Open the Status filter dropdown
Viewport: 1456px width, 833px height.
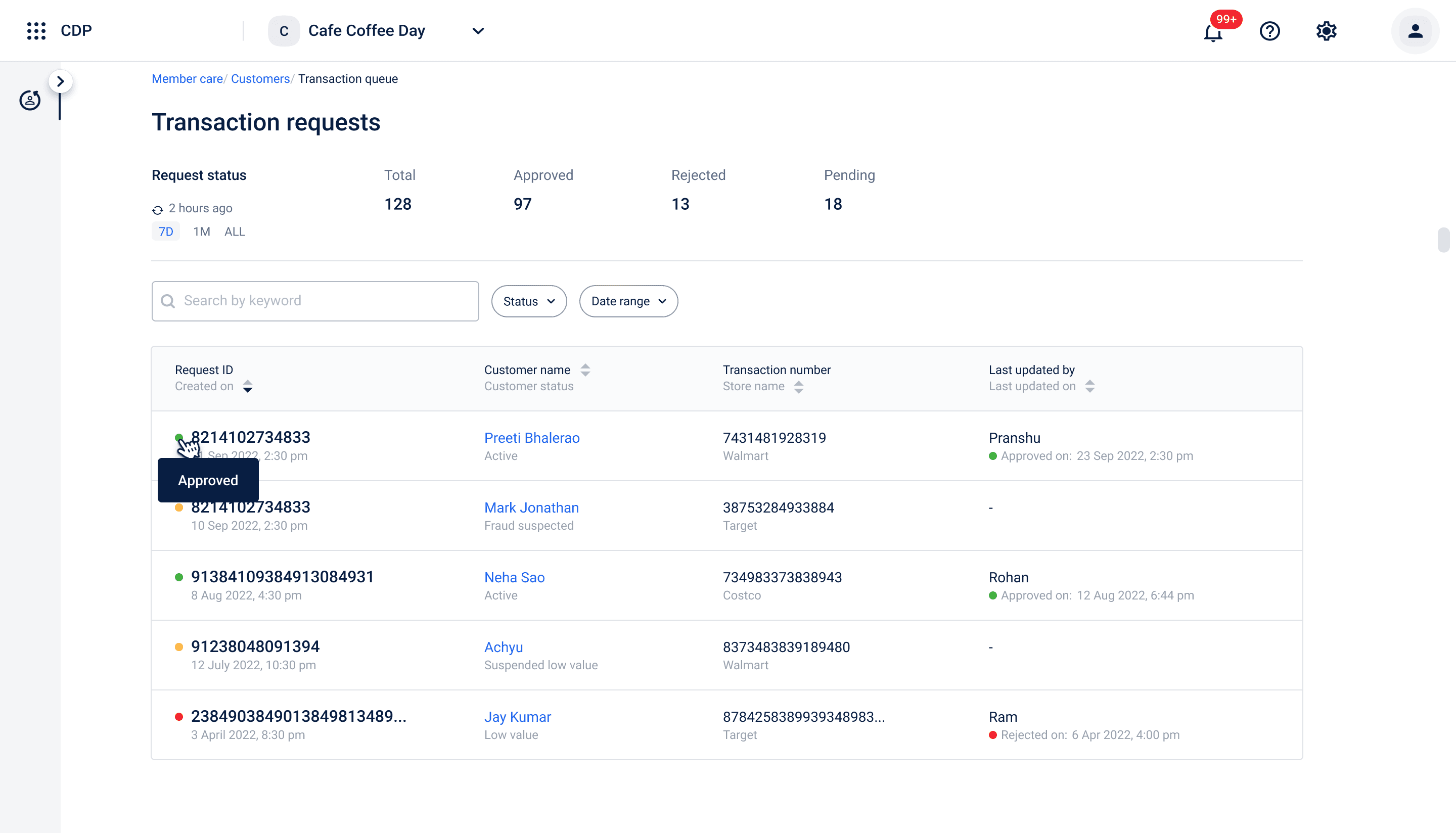click(x=529, y=301)
